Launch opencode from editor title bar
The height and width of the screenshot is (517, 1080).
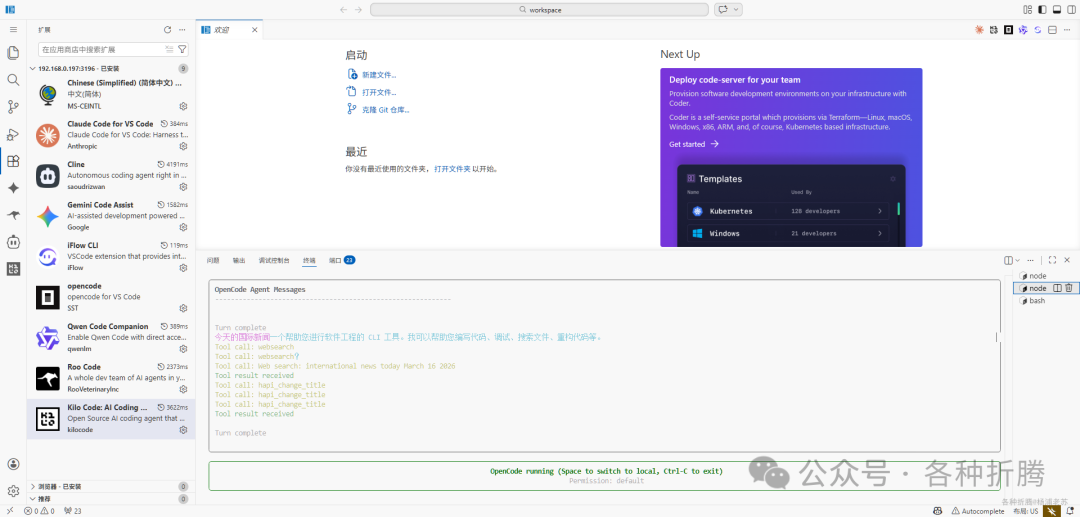(x=1008, y=30)
